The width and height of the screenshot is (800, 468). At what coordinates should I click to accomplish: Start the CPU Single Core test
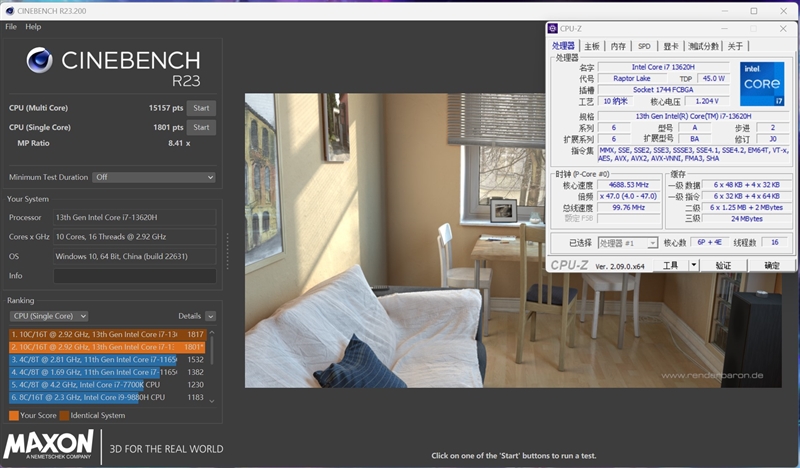click(201, 128)
